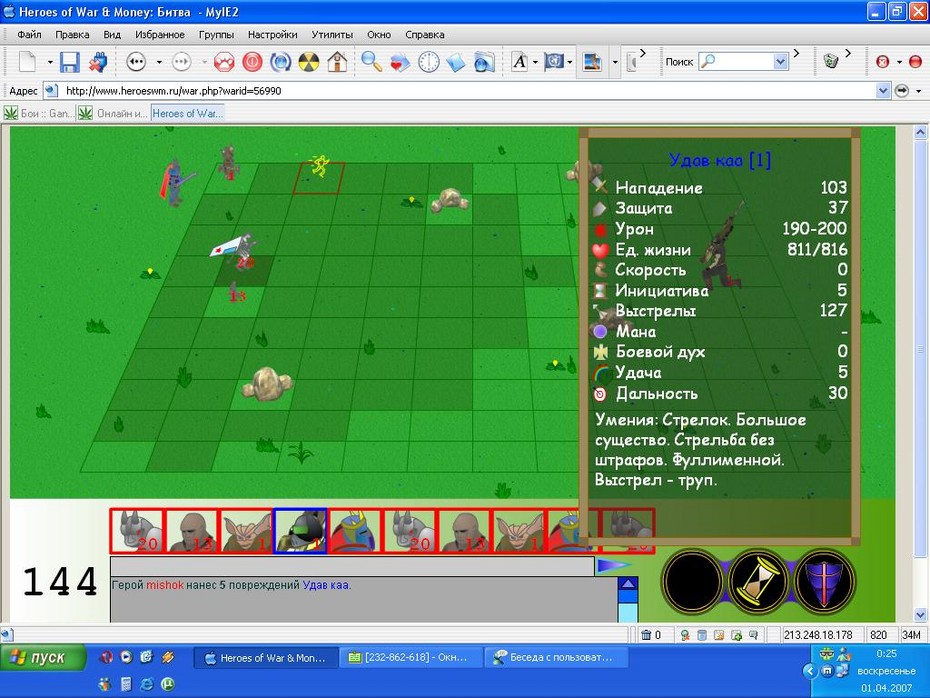This screenshot has height=698, width=930.
Task: Click the blue flag toolbar icon
Action: point(554,62)
